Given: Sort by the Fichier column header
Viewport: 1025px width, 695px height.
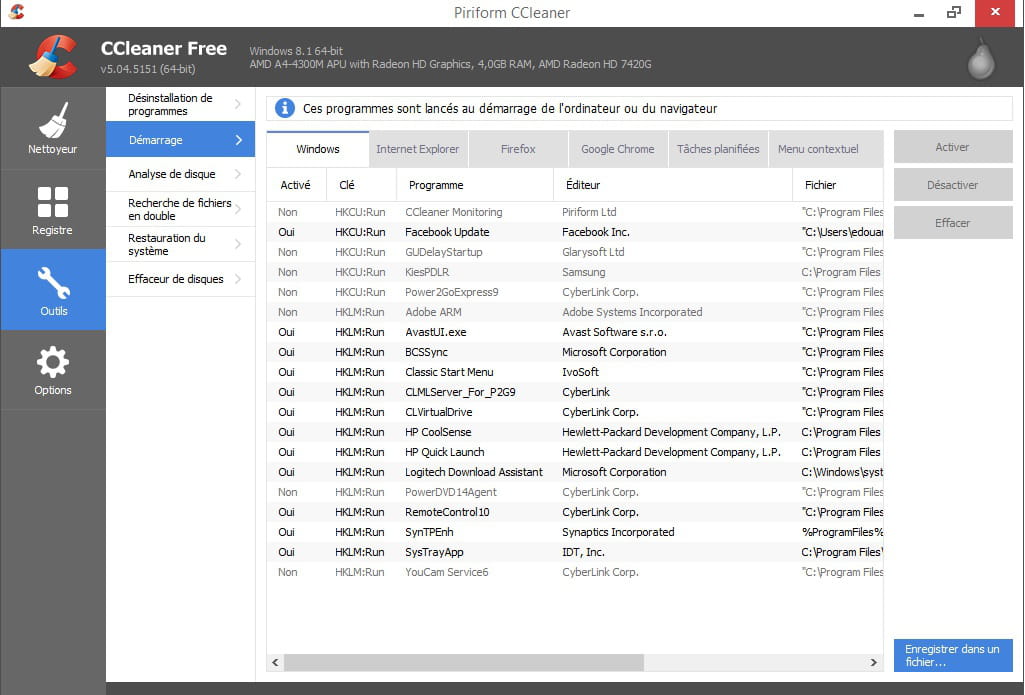Looking at the screenshot, I should pyautogui.click(x=838, y=185).
